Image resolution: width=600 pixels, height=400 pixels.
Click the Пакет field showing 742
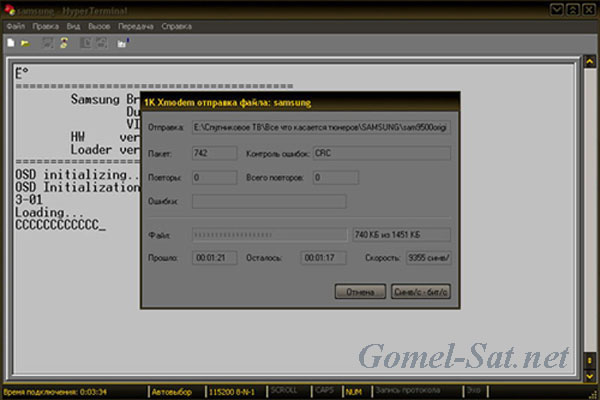(214, 153)
